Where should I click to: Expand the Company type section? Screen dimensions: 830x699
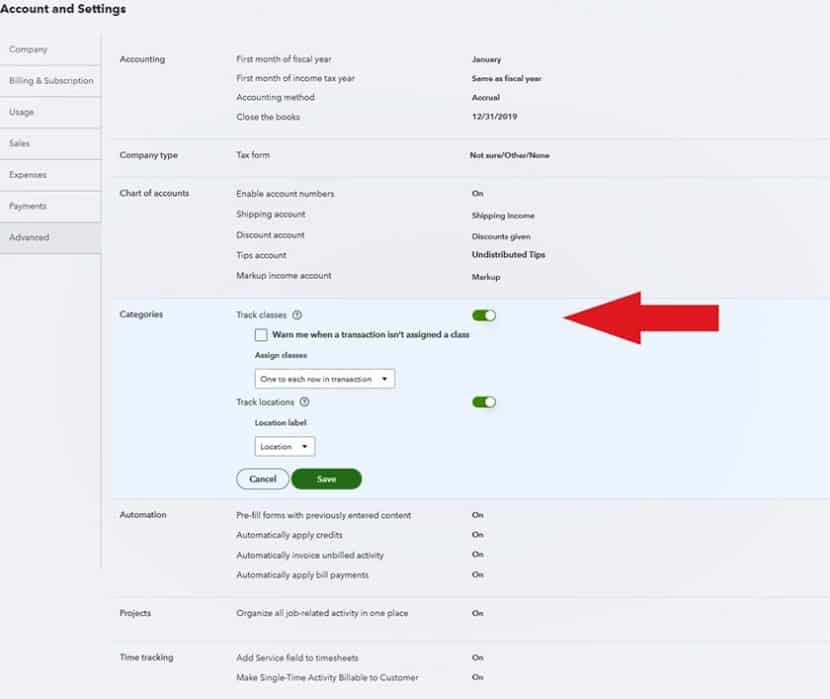click(150, 155)
